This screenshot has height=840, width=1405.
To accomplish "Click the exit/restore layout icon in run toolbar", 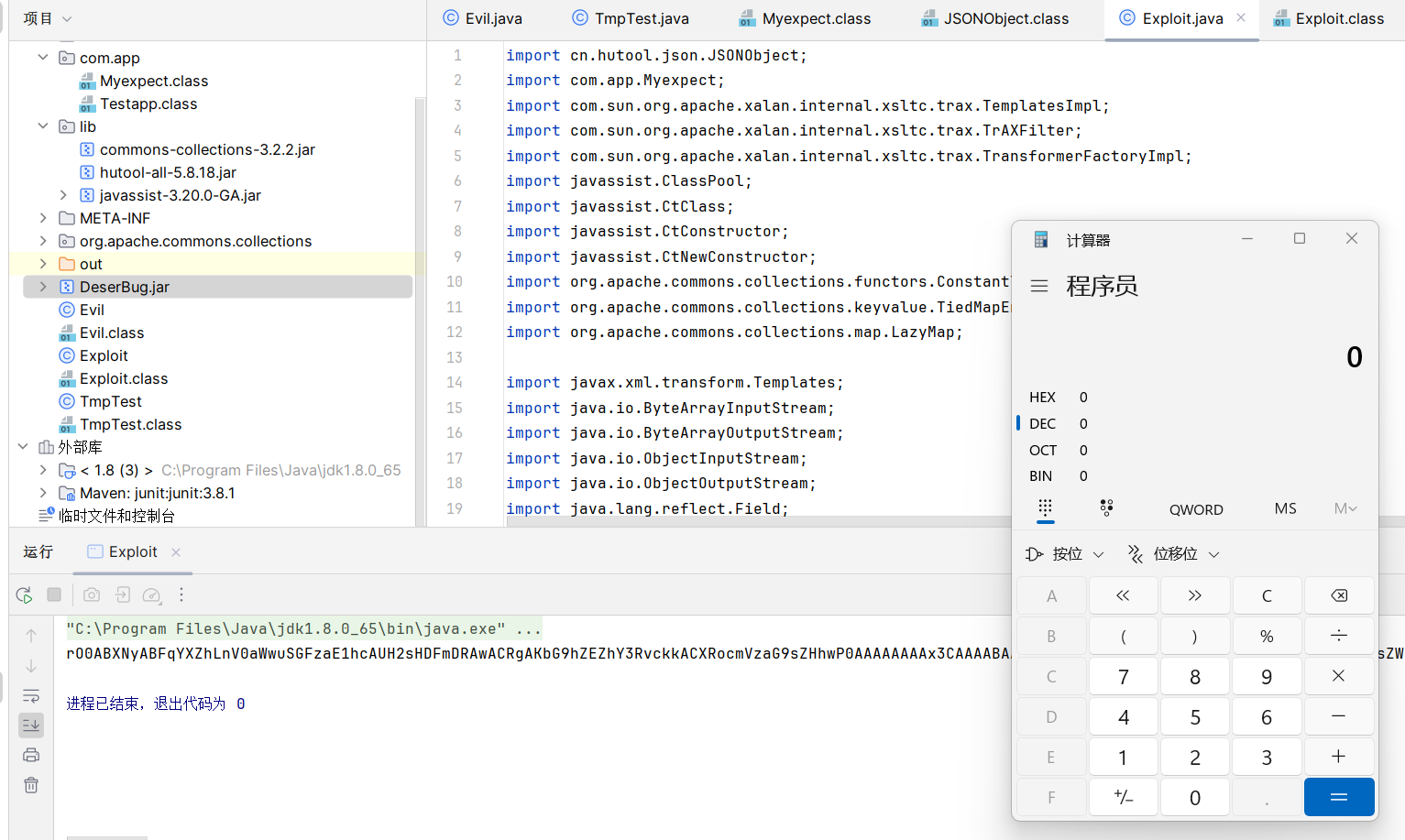I will [123, 595].
